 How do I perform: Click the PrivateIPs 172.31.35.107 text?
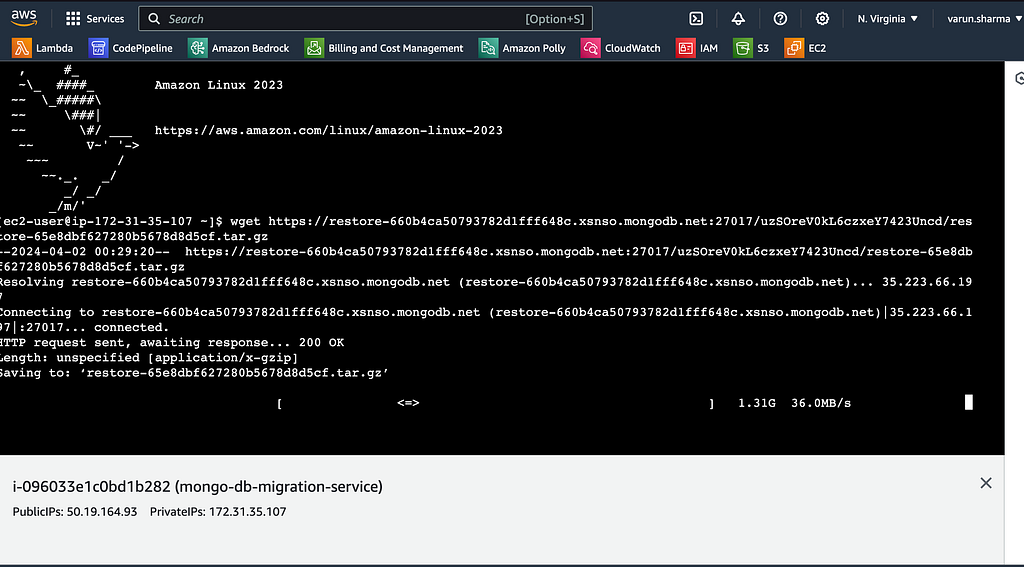click(x=218, y=511)
